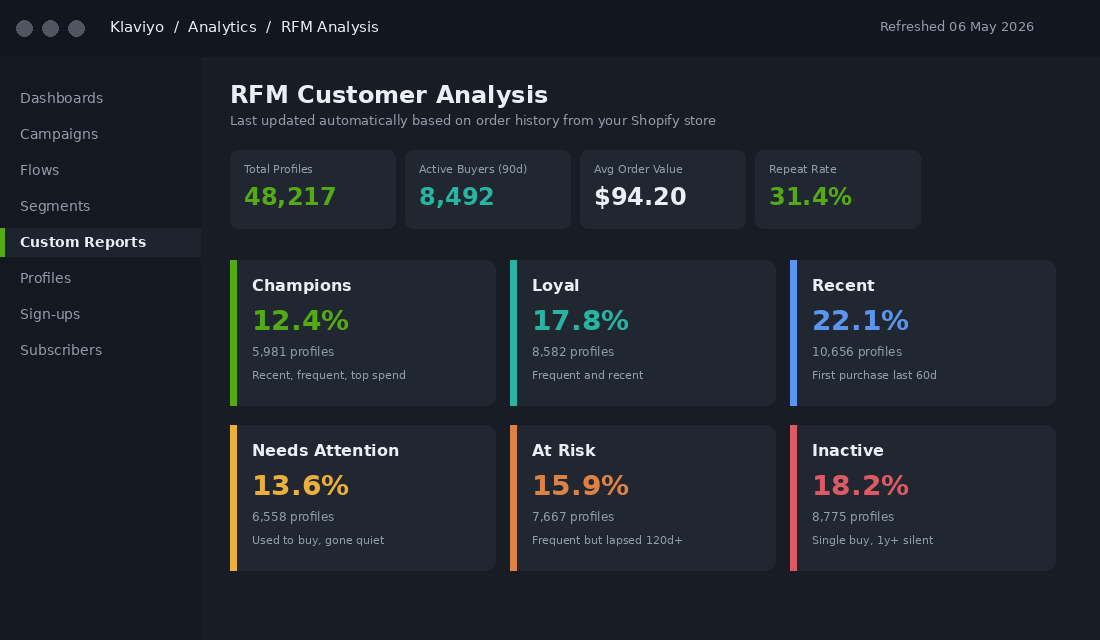1100x640 pixels.
Task: Click the 8,775 profiles count
Action: click(x=853, y=517)
